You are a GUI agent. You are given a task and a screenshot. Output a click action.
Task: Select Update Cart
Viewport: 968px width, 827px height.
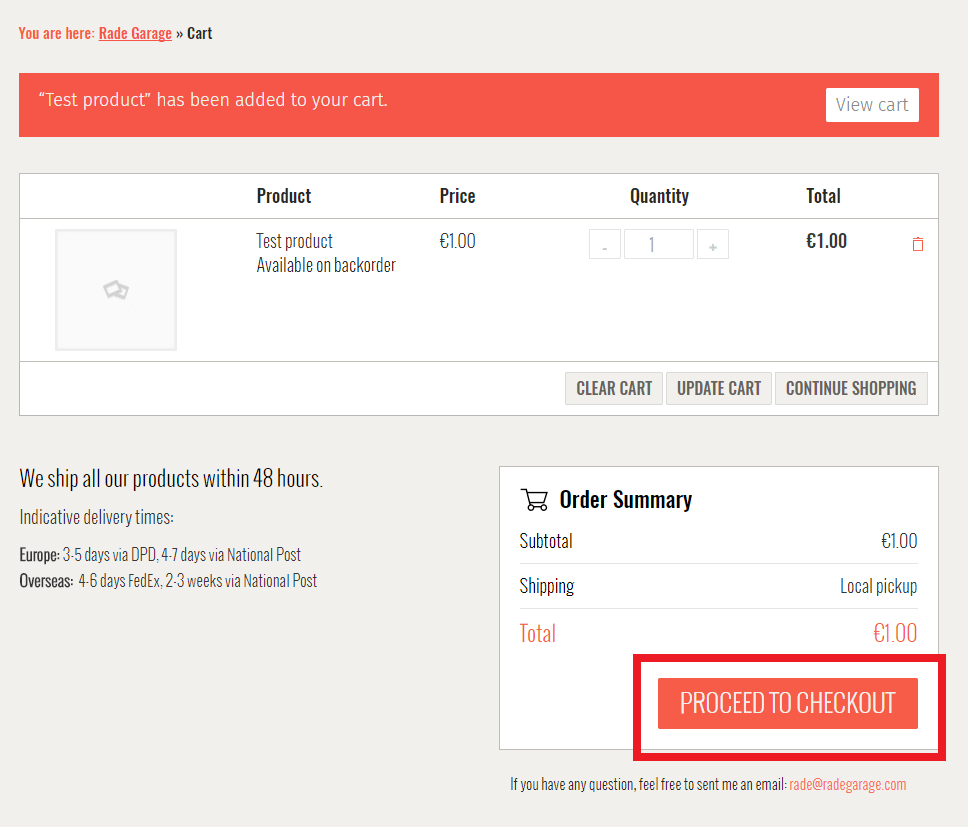[x=718, y=388]
